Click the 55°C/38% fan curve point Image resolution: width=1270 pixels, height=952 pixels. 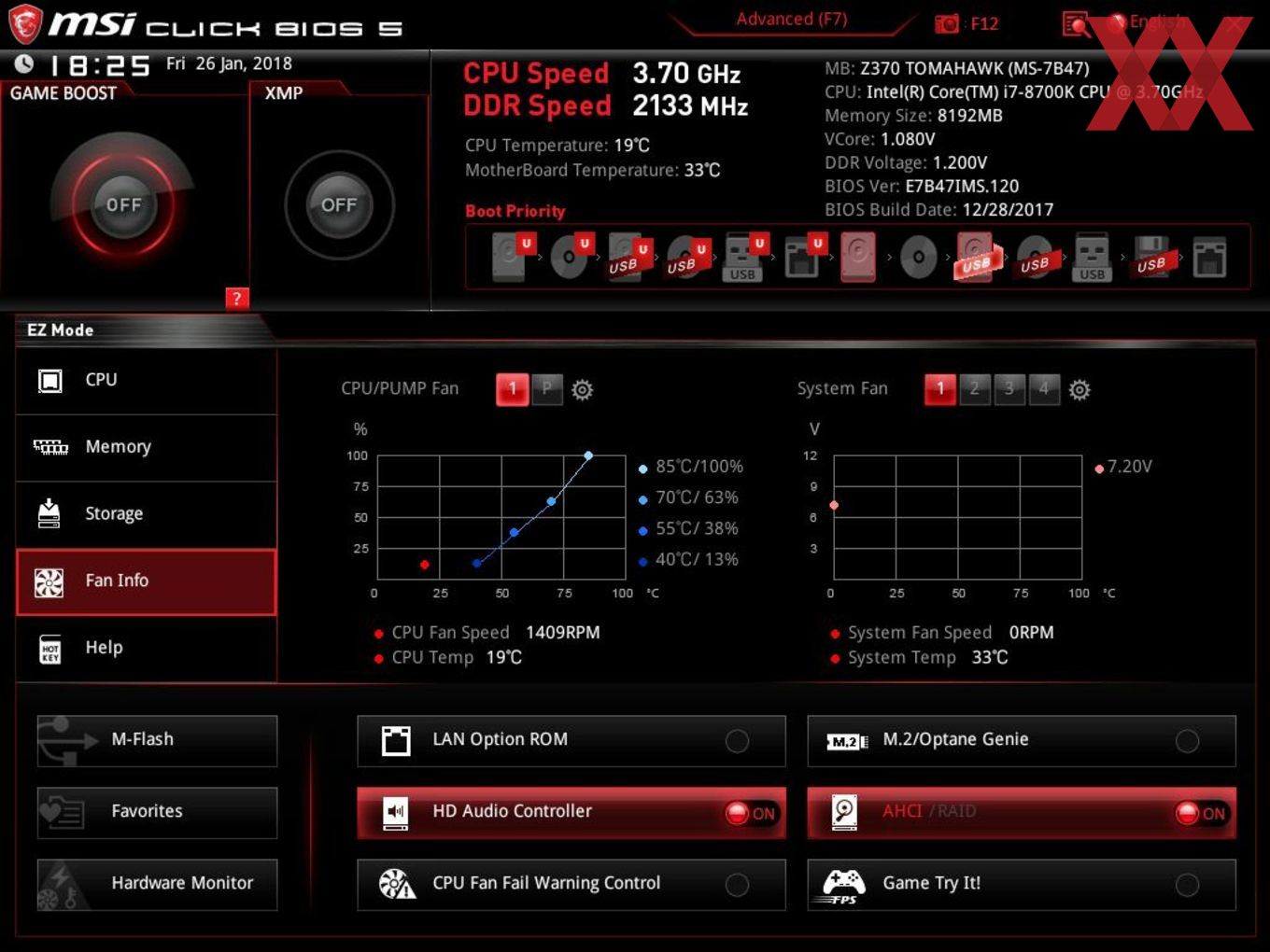pos(514,532)
